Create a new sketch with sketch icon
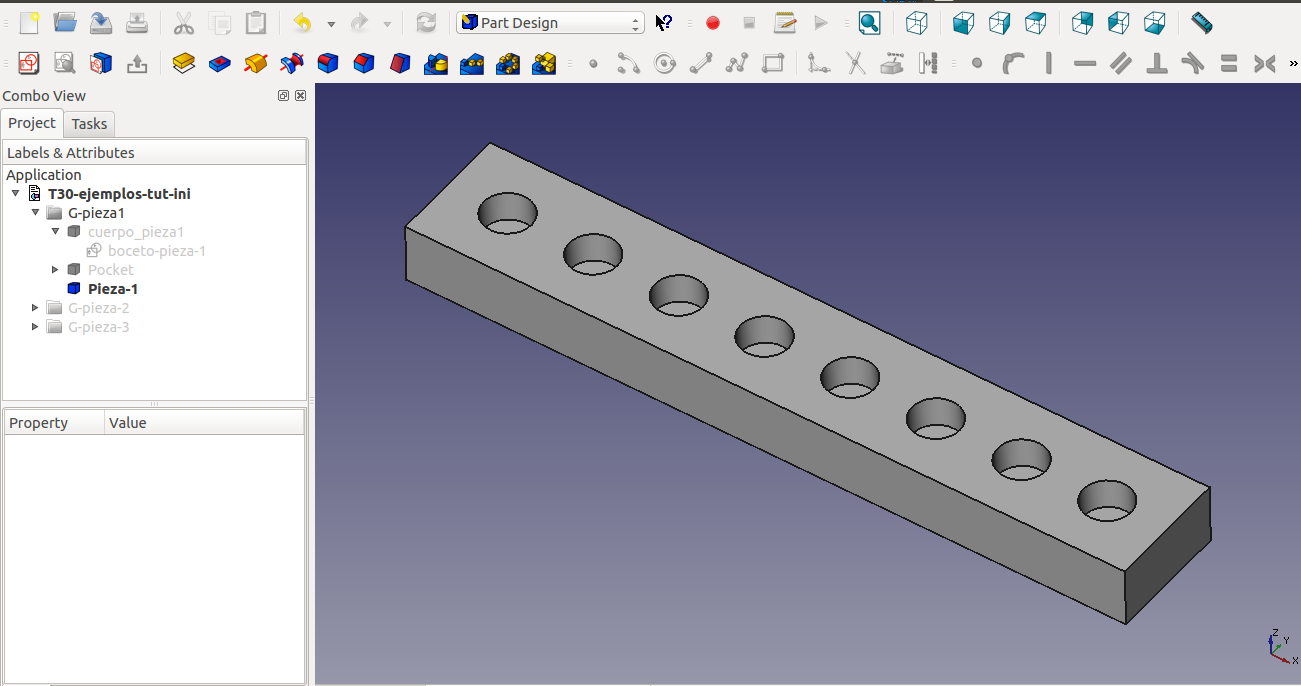1301x686 pixels. (x=28, y=64)
